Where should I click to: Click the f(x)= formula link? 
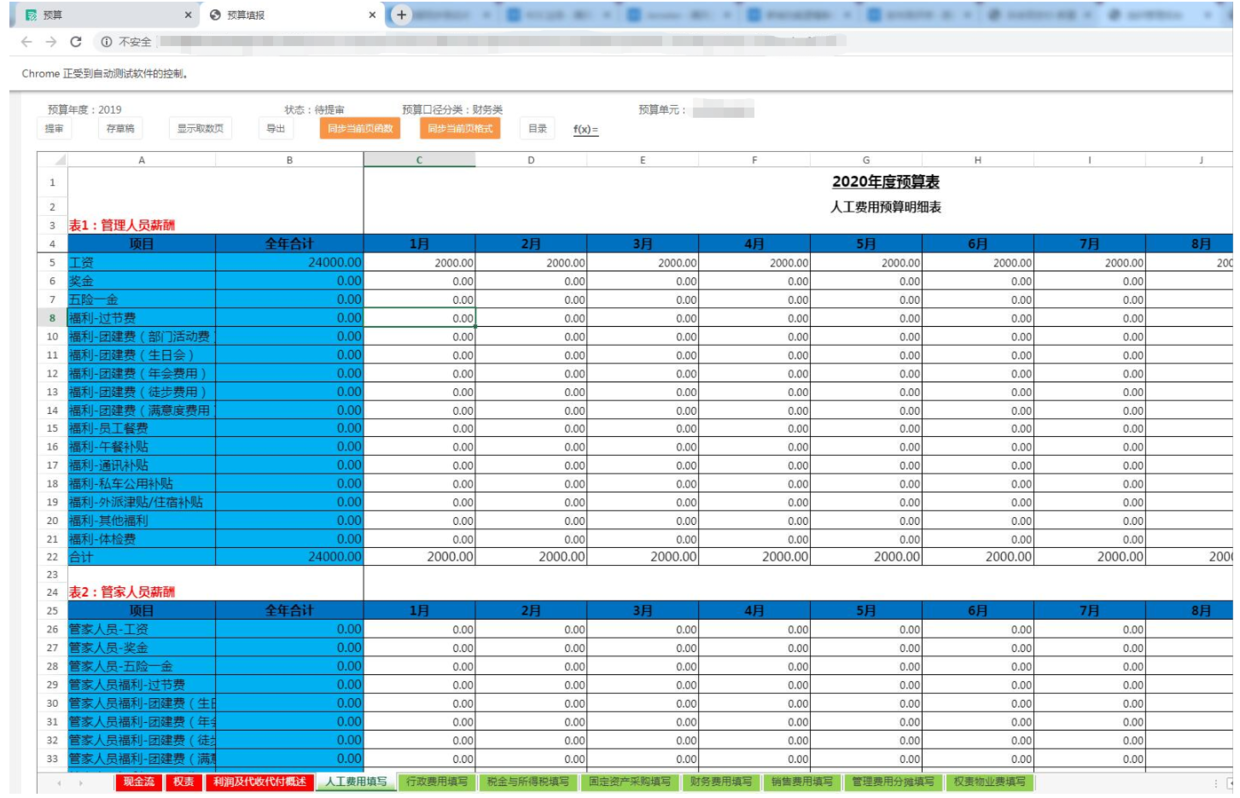tap(586, 130)
